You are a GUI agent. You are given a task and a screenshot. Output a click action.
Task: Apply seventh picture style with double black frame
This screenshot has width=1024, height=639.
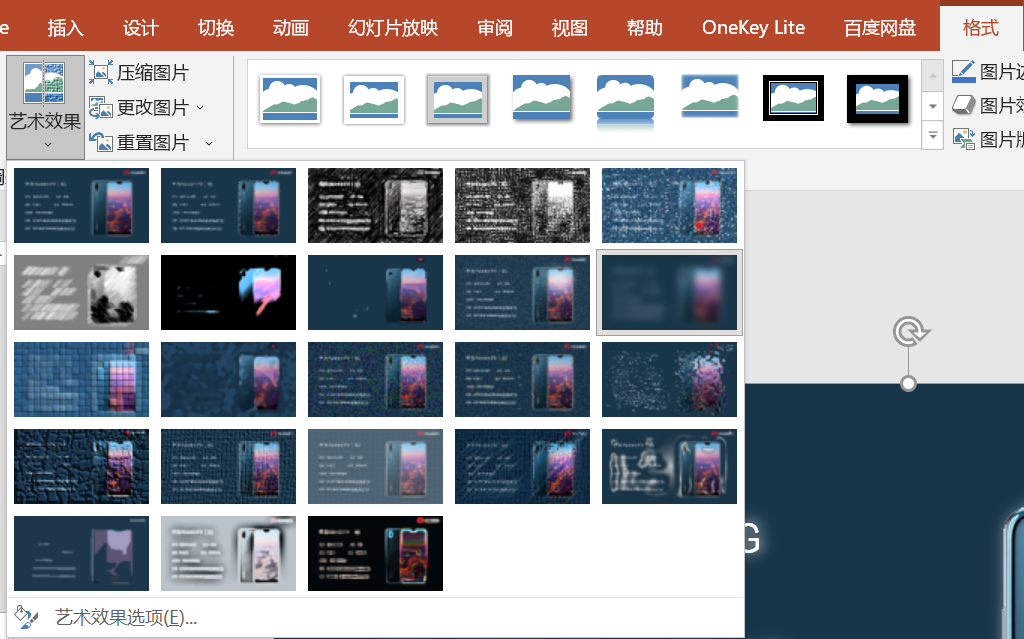point(793,98)
